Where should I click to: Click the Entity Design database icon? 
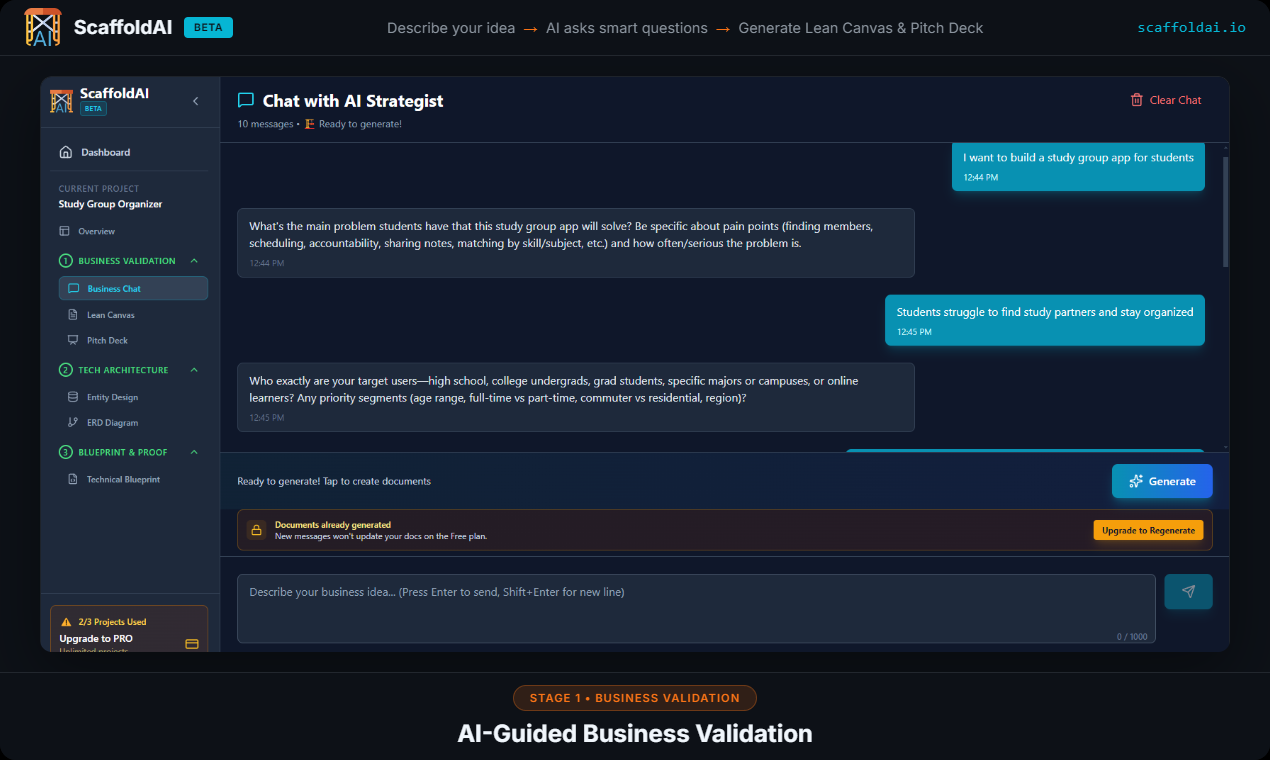(x=71, y=397)
